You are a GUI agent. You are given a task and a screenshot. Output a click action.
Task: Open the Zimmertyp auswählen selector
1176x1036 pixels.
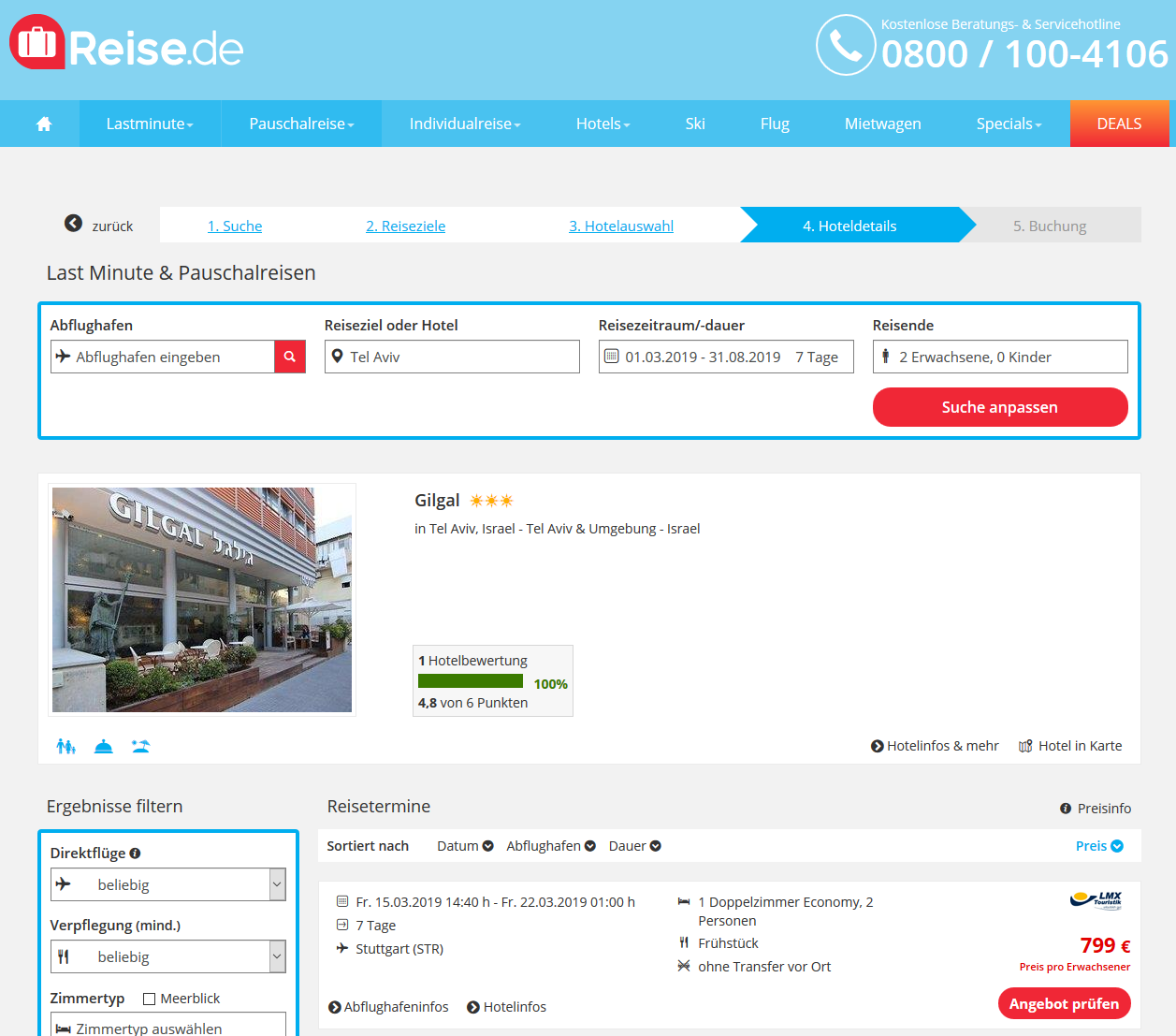[x=168, y=1025]
